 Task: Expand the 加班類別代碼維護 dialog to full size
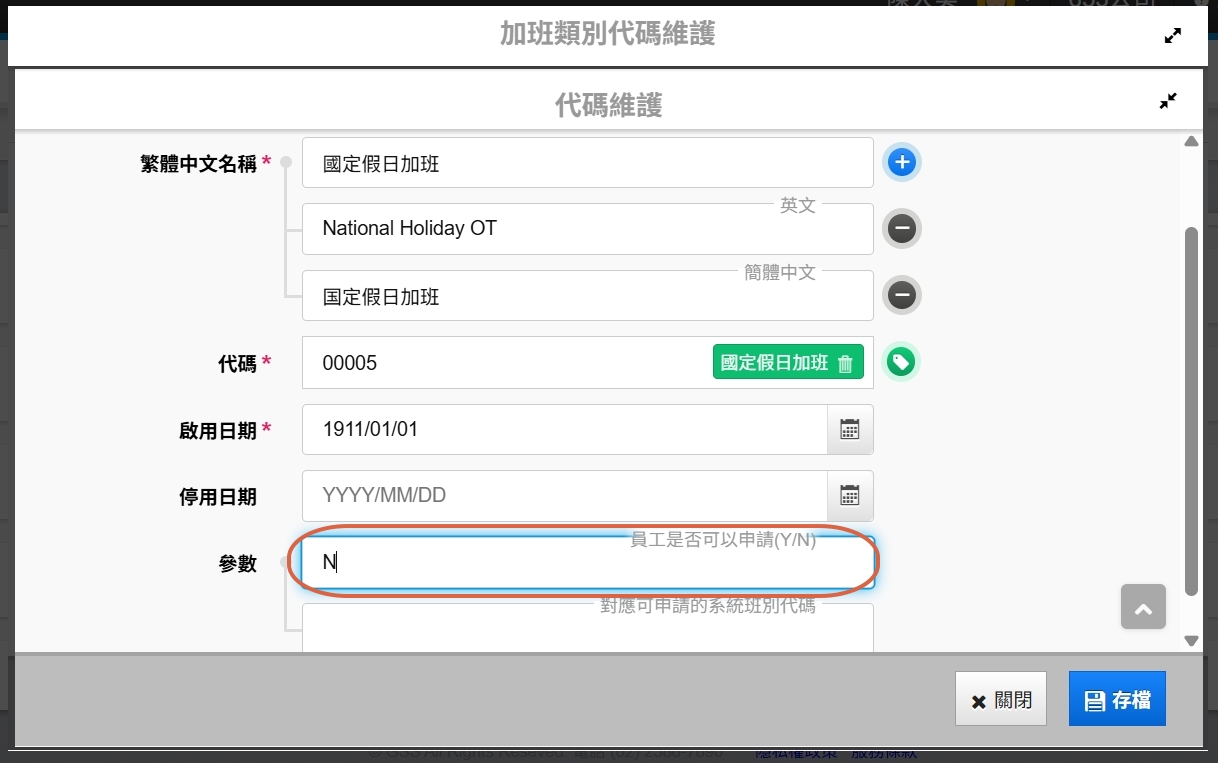tap(1173, 36)
